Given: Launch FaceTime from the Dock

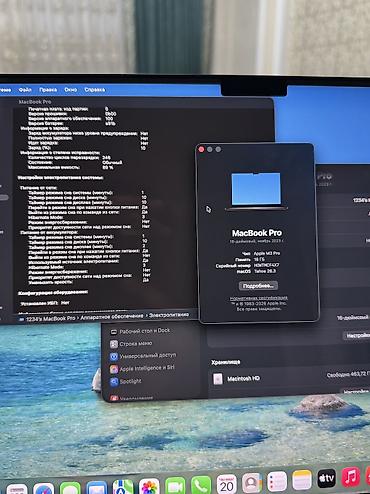Looking at the screenshot, I should point(175,485).
